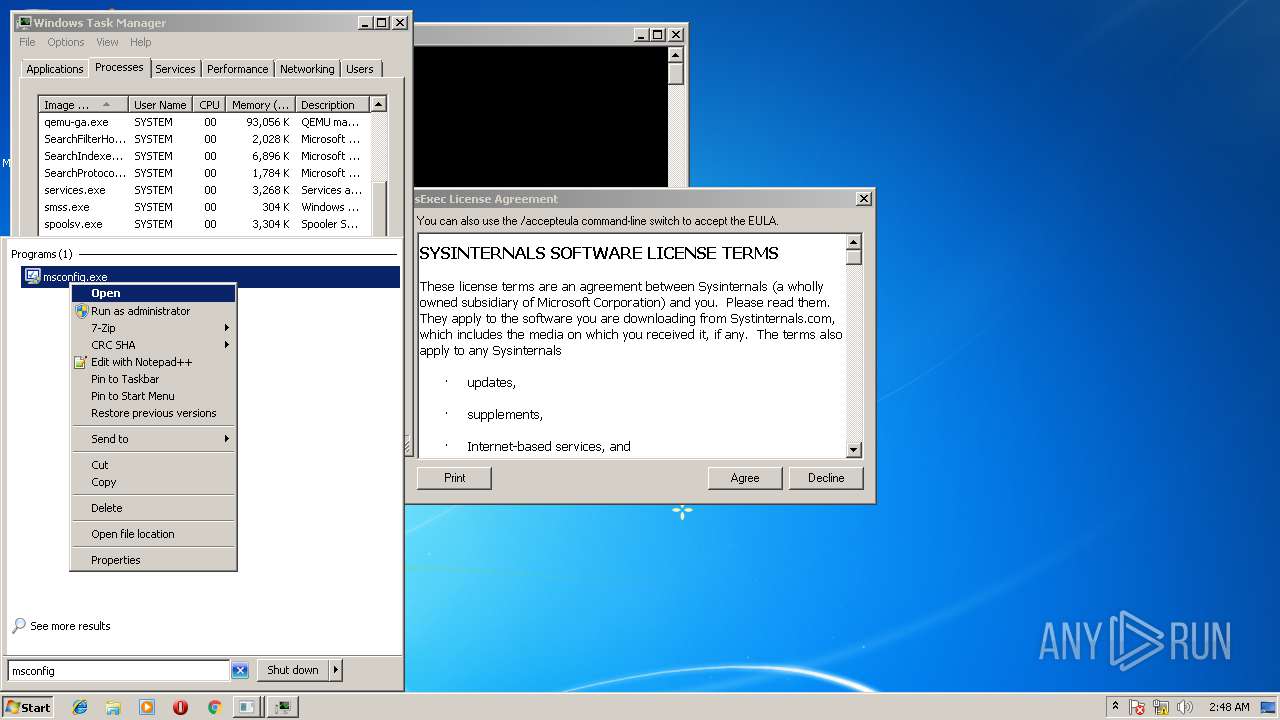This screenshot has height=720, width=1280.
Task: Select the qemu-ga.exe process row
Action: [204, 122]
